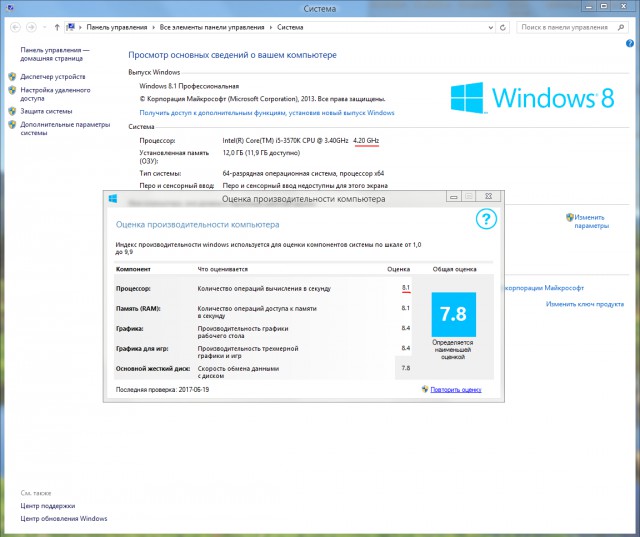This screenshot has height=537, width=640.
Task: Click the 7.8 overall score tile
Action: pos(453,314)
